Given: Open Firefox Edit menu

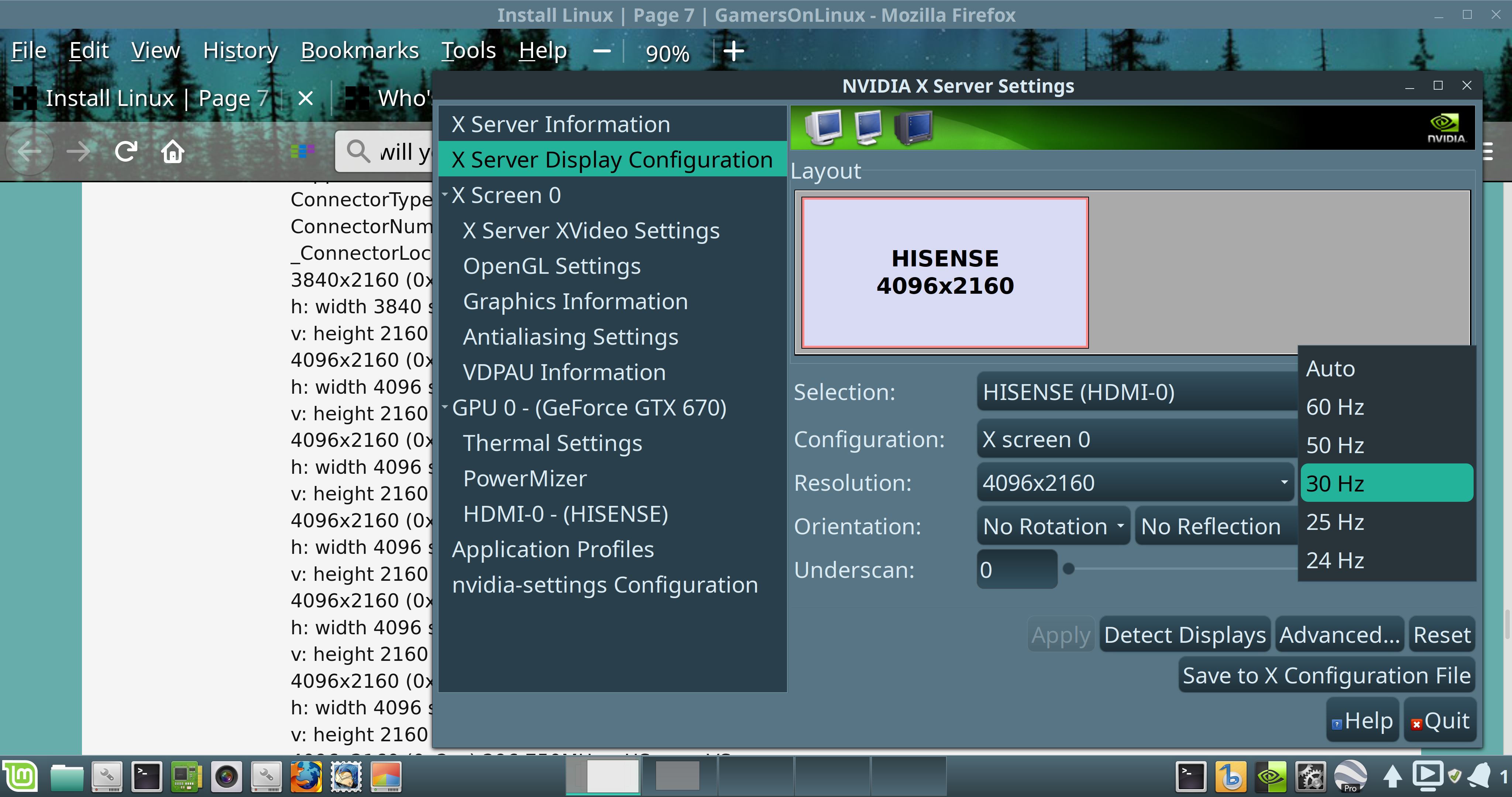Looking at the screenshot, I should (x=89, y=51).
